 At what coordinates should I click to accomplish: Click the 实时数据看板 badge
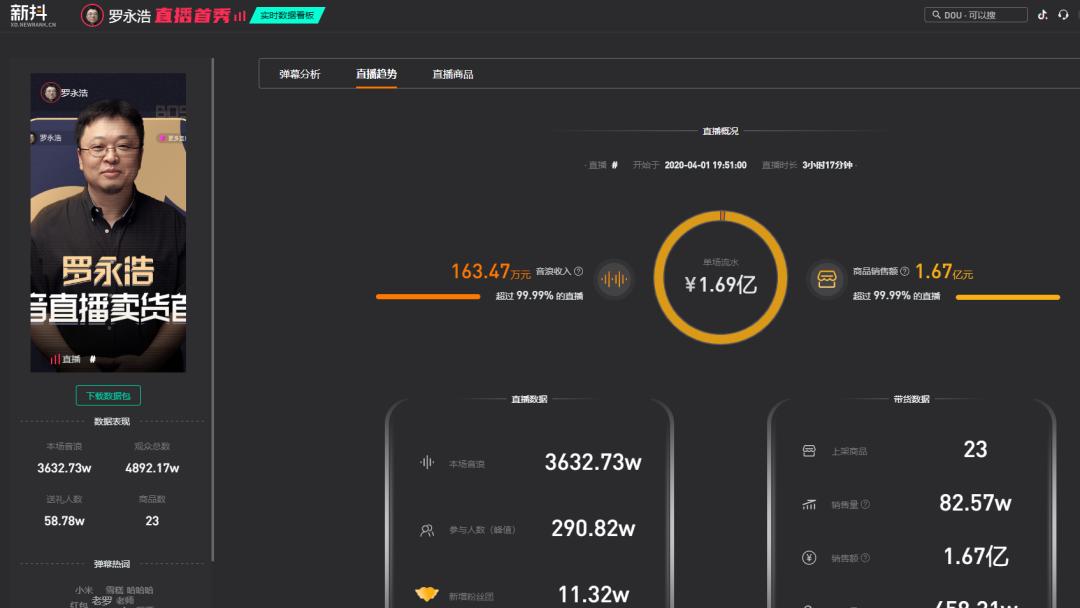(287, 15)
